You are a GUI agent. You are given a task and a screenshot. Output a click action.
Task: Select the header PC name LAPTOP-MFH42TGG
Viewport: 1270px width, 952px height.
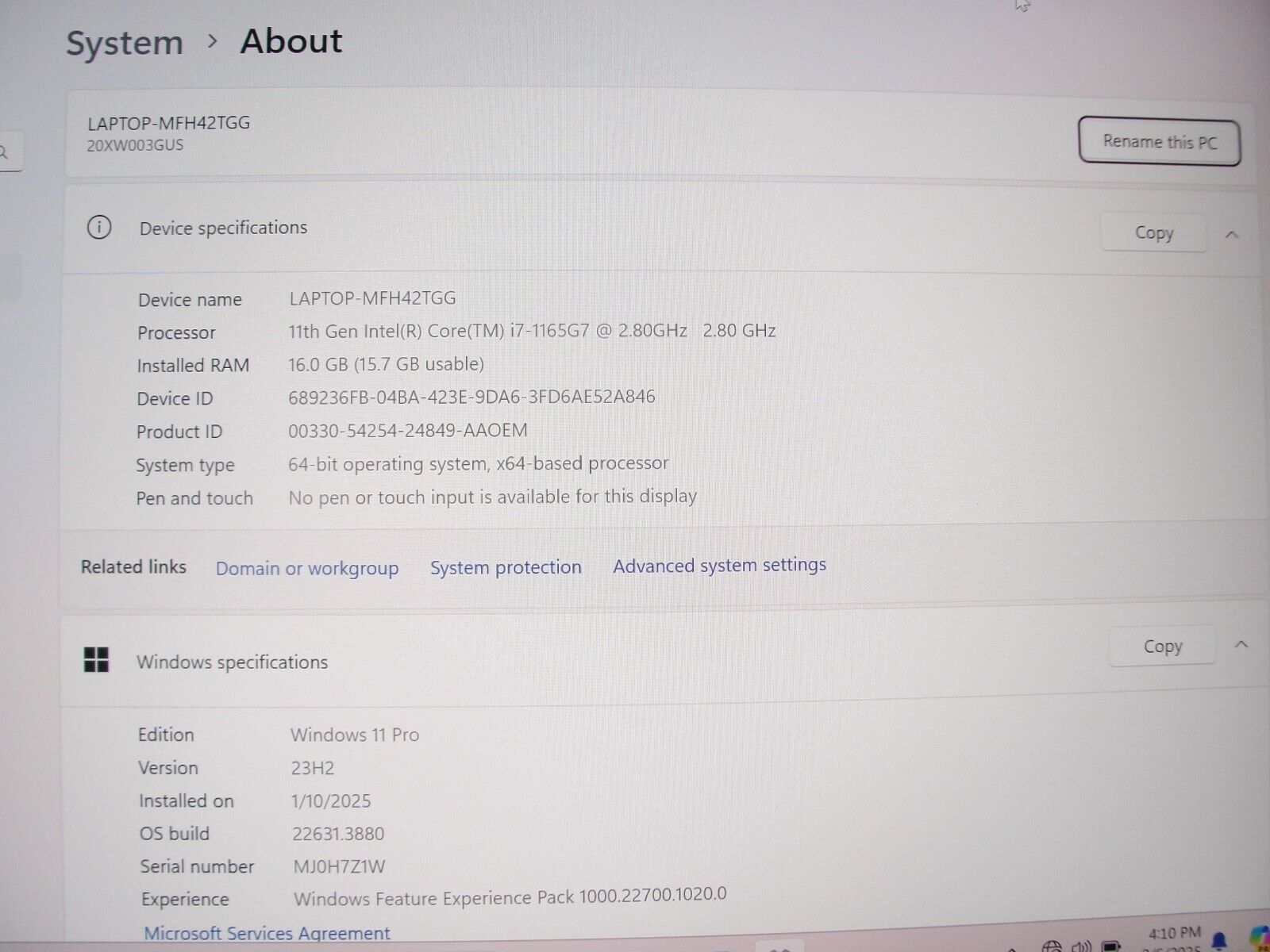(x=168, y=123)
